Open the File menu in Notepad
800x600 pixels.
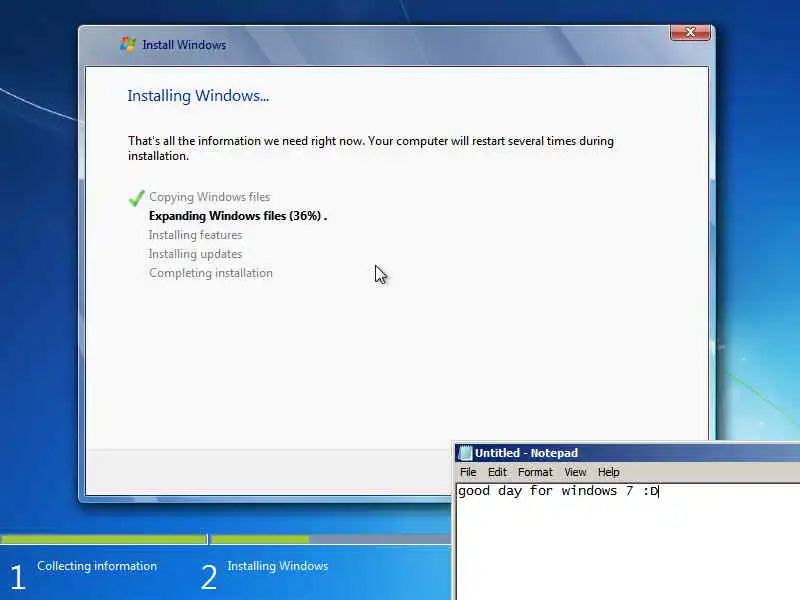click(x=468, y=472)
